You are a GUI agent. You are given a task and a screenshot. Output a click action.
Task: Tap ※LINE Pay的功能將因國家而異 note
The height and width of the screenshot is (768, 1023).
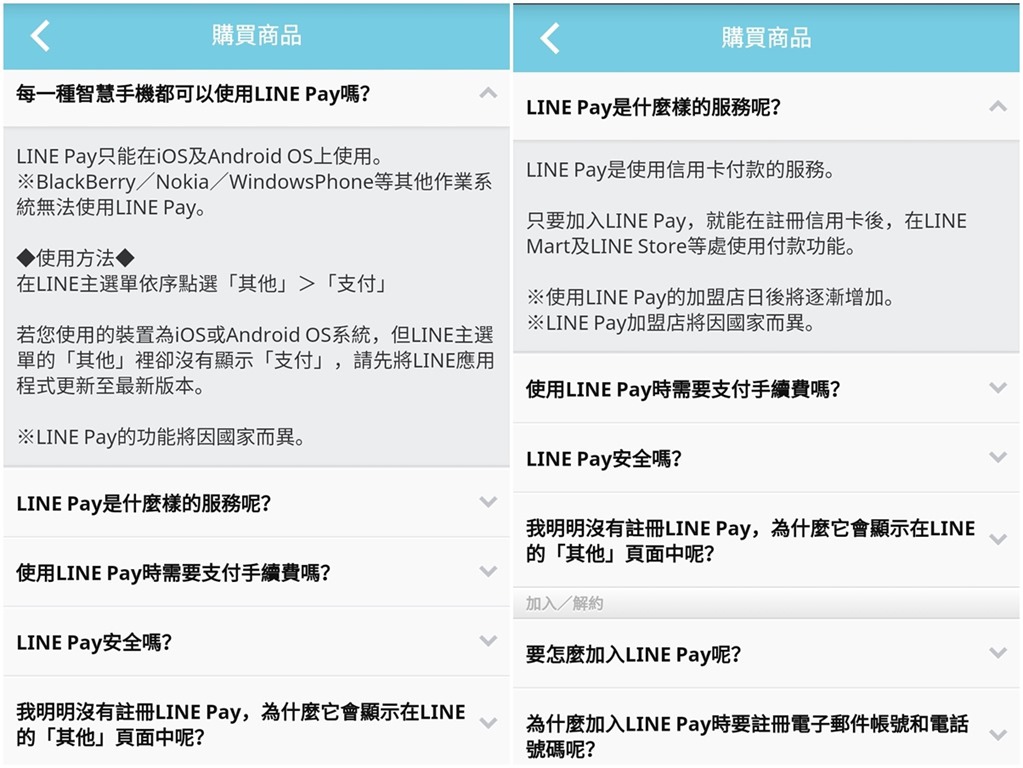coord(161,437)
